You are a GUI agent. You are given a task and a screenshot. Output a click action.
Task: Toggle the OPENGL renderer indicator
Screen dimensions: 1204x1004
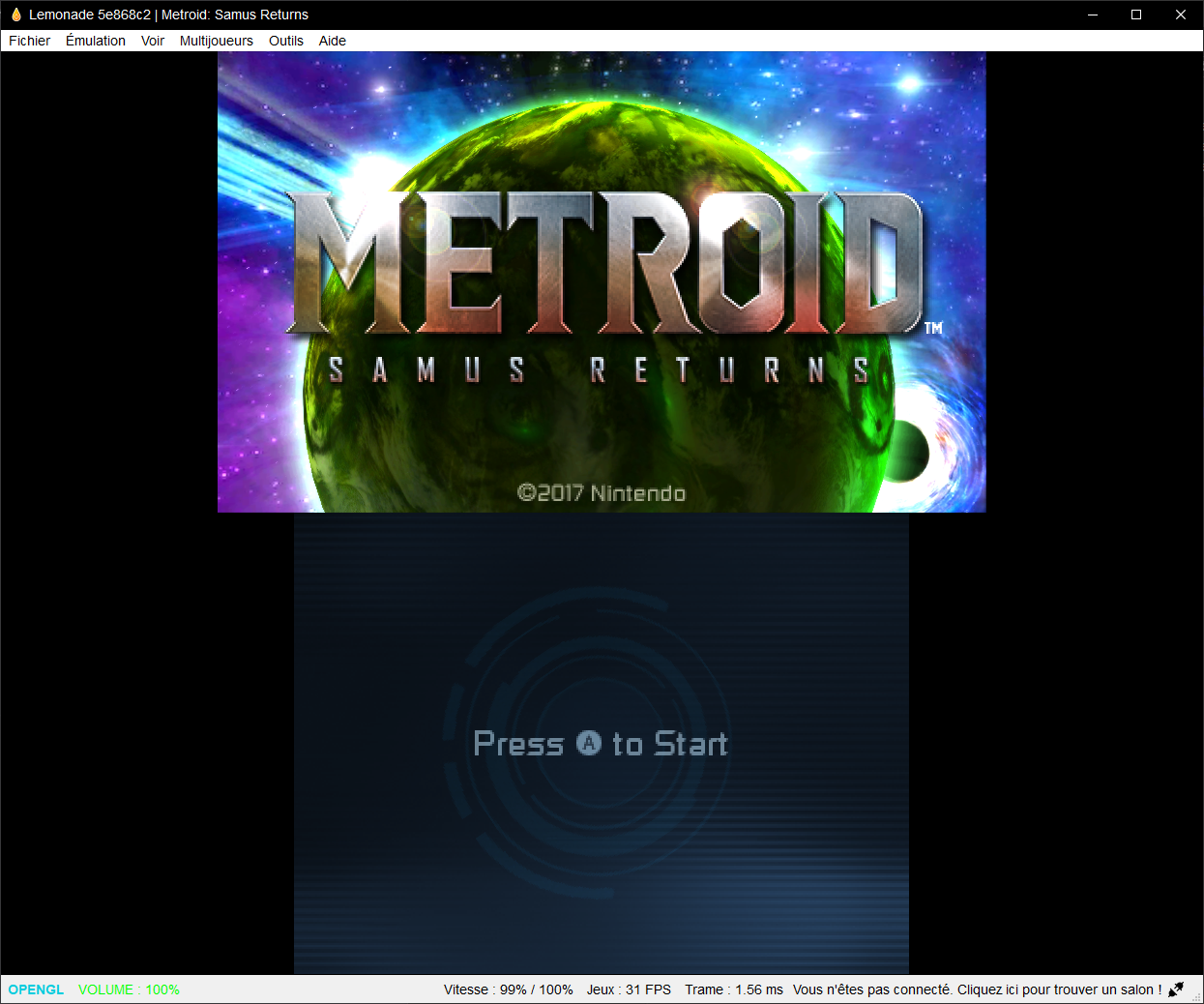36,989
